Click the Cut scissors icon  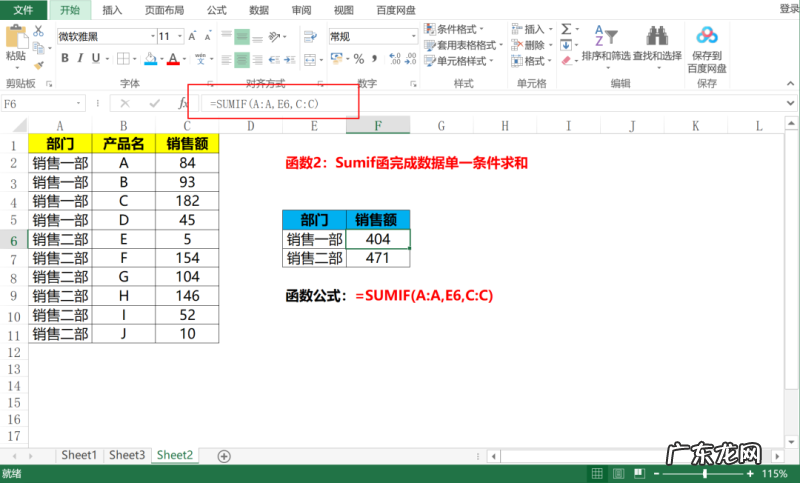(39, 30)
